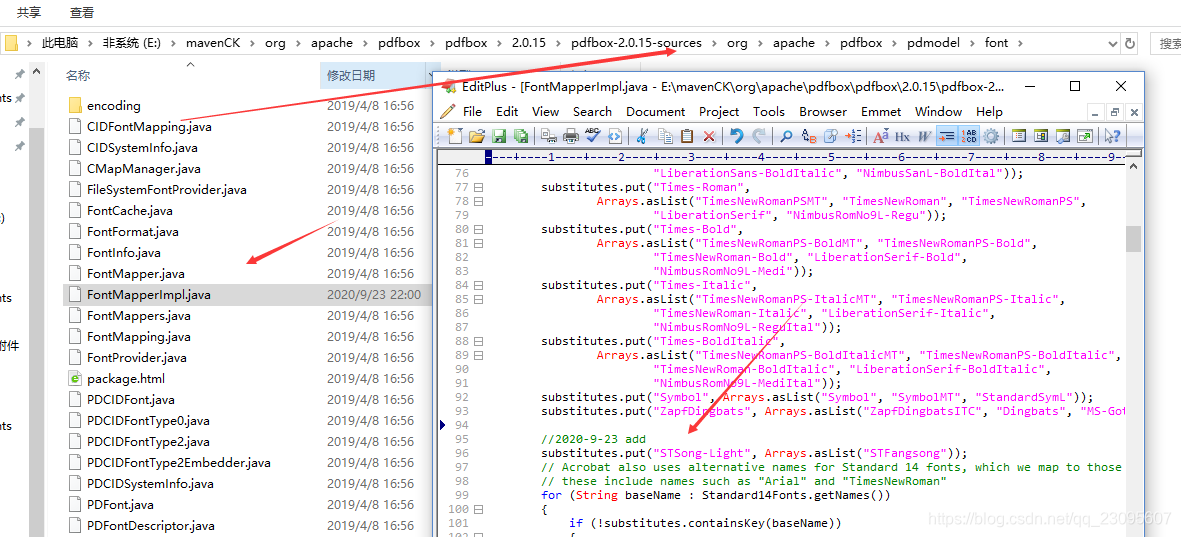The height and width of the screenshot is (537, 1181).
Task: Open the Project menu
Action: click(x=719, y=111)
